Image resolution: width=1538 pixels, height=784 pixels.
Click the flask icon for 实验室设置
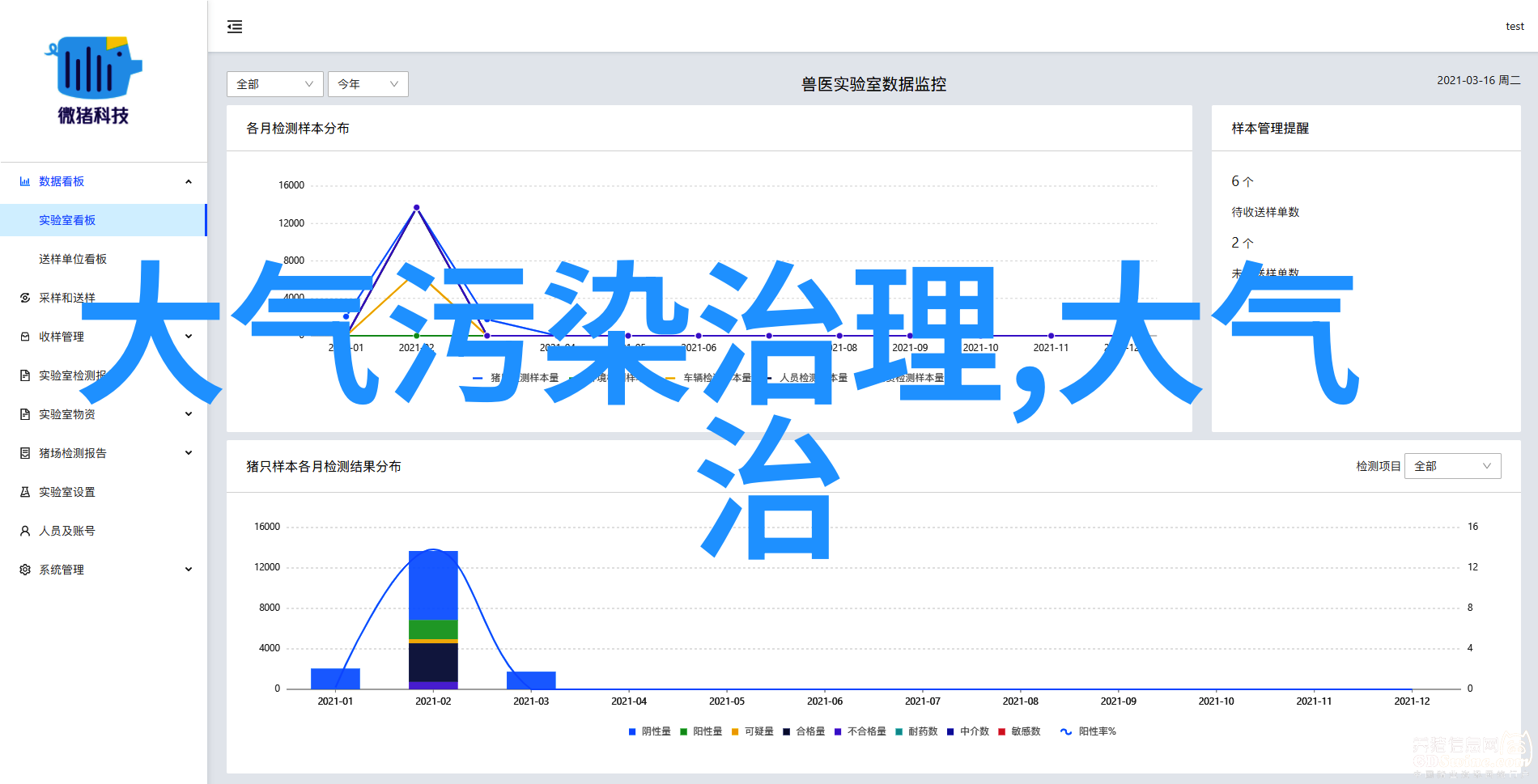coord(25,492)
